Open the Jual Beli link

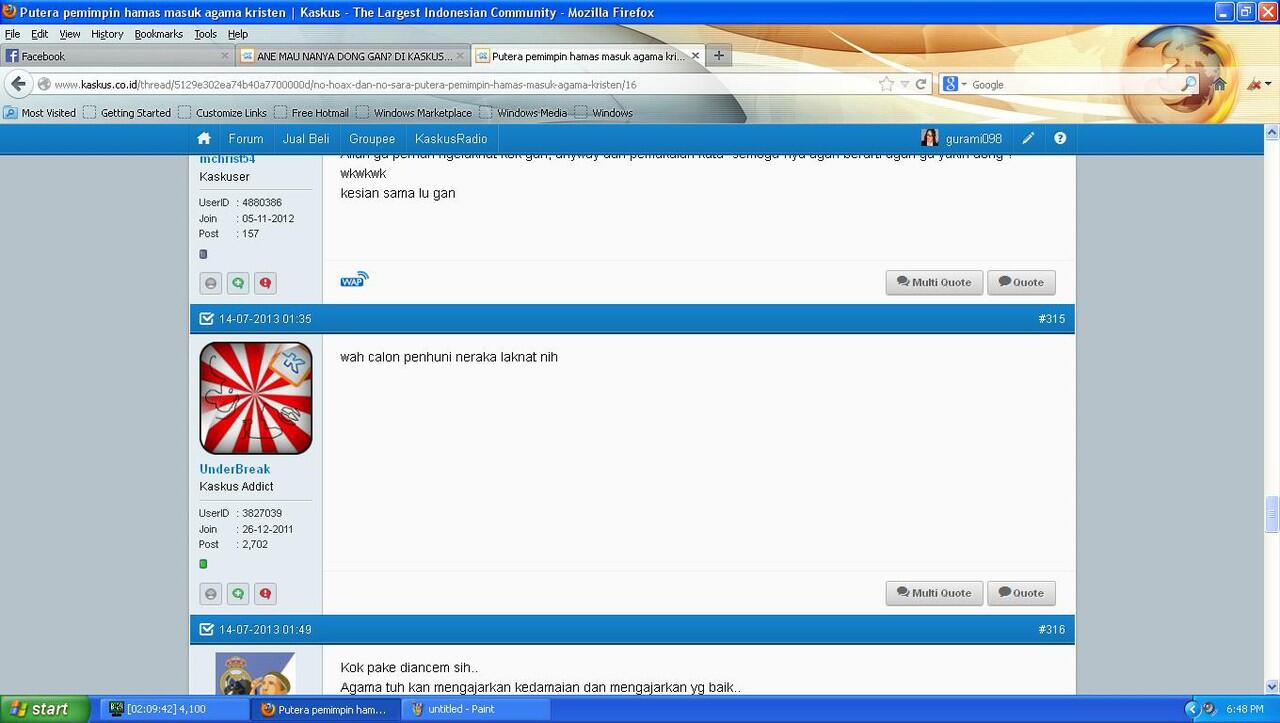pos(306,139)
